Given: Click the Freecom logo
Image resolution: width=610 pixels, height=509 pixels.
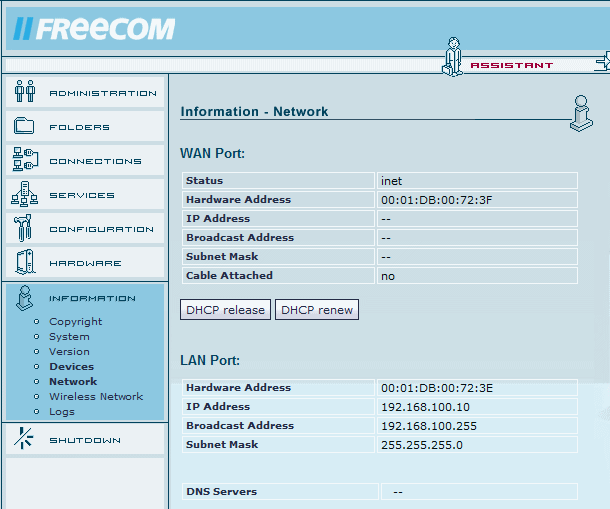Looking at the screenshot, I should [x=94, y=29].
